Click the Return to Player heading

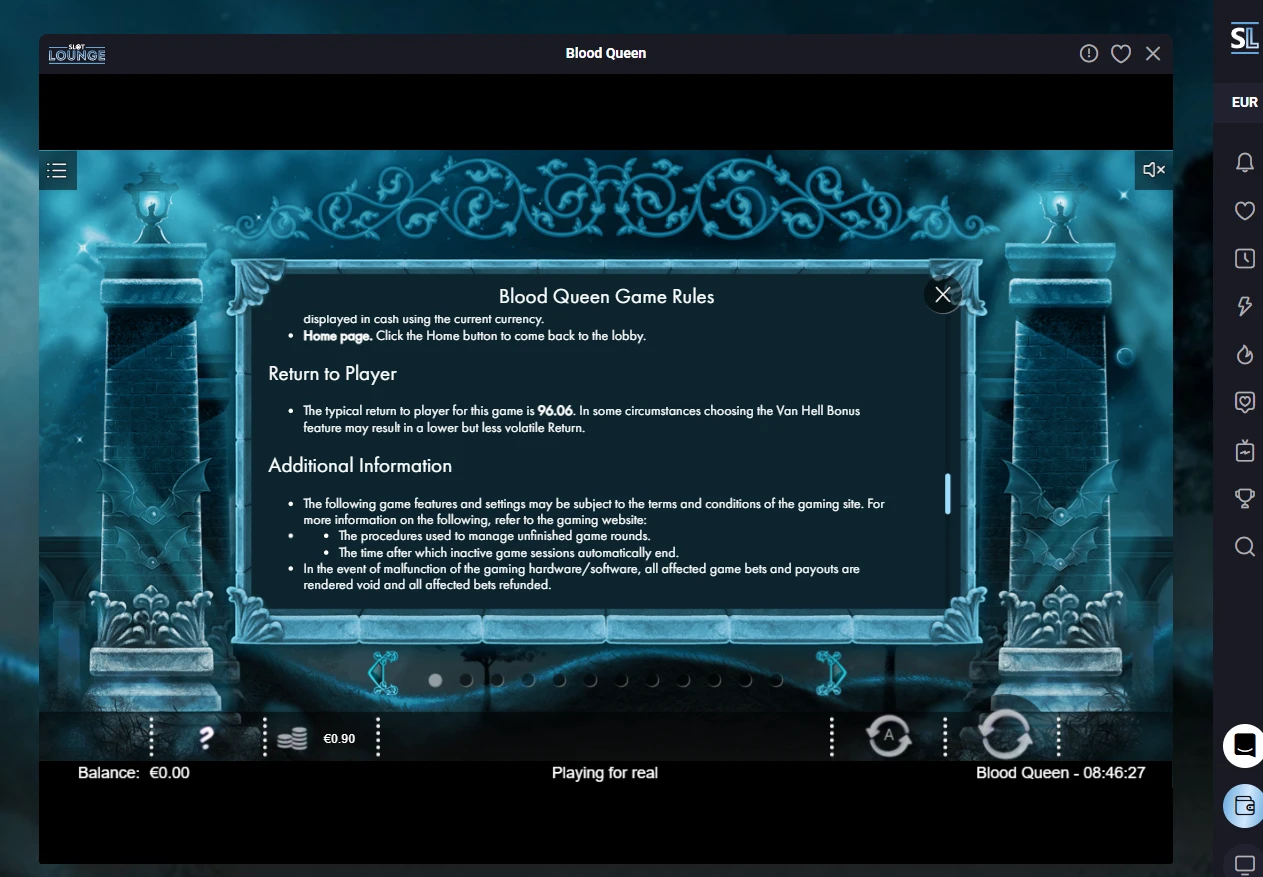click(x=333, y=374)
